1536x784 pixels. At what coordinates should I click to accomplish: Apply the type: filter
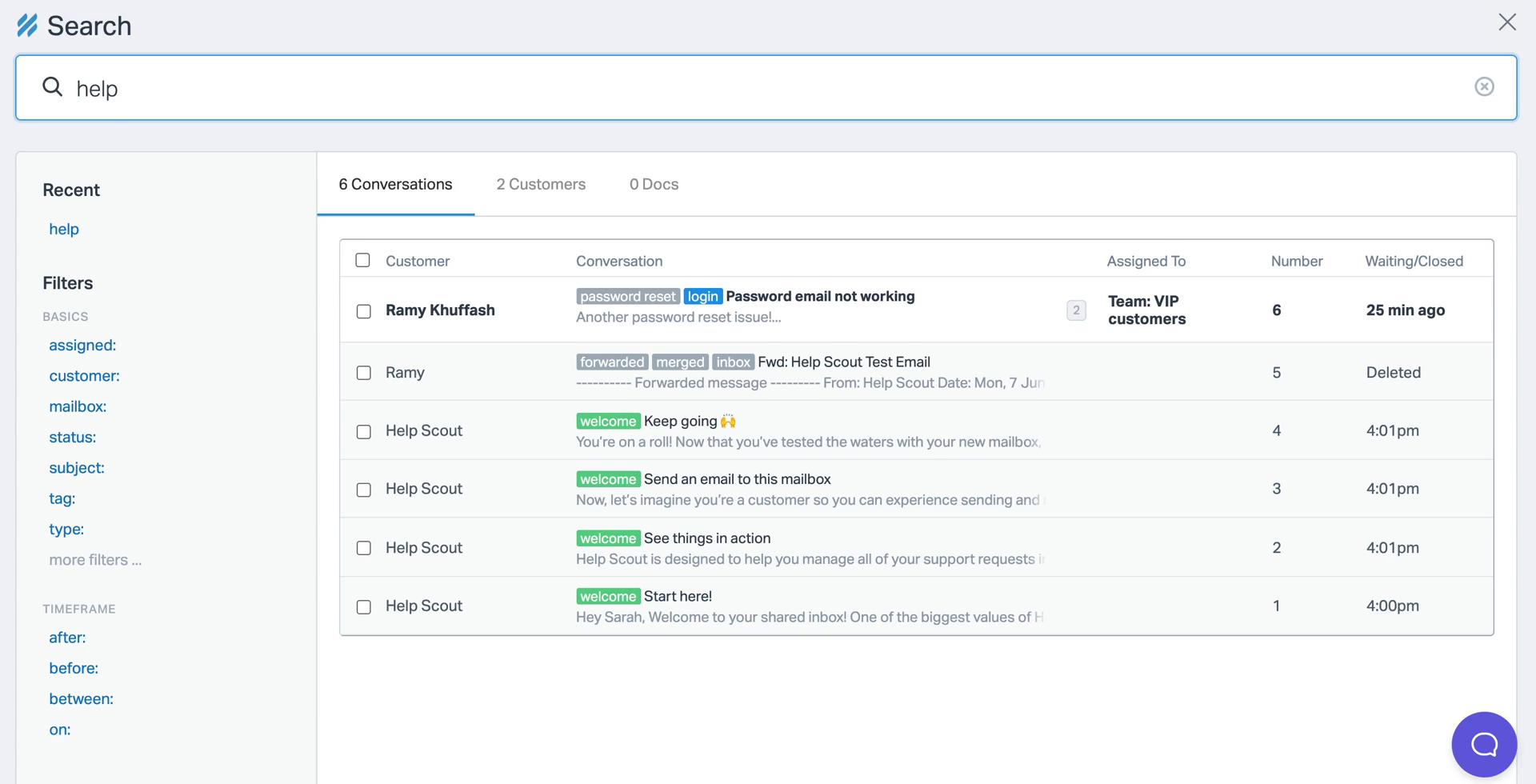[x=66, y=529]
